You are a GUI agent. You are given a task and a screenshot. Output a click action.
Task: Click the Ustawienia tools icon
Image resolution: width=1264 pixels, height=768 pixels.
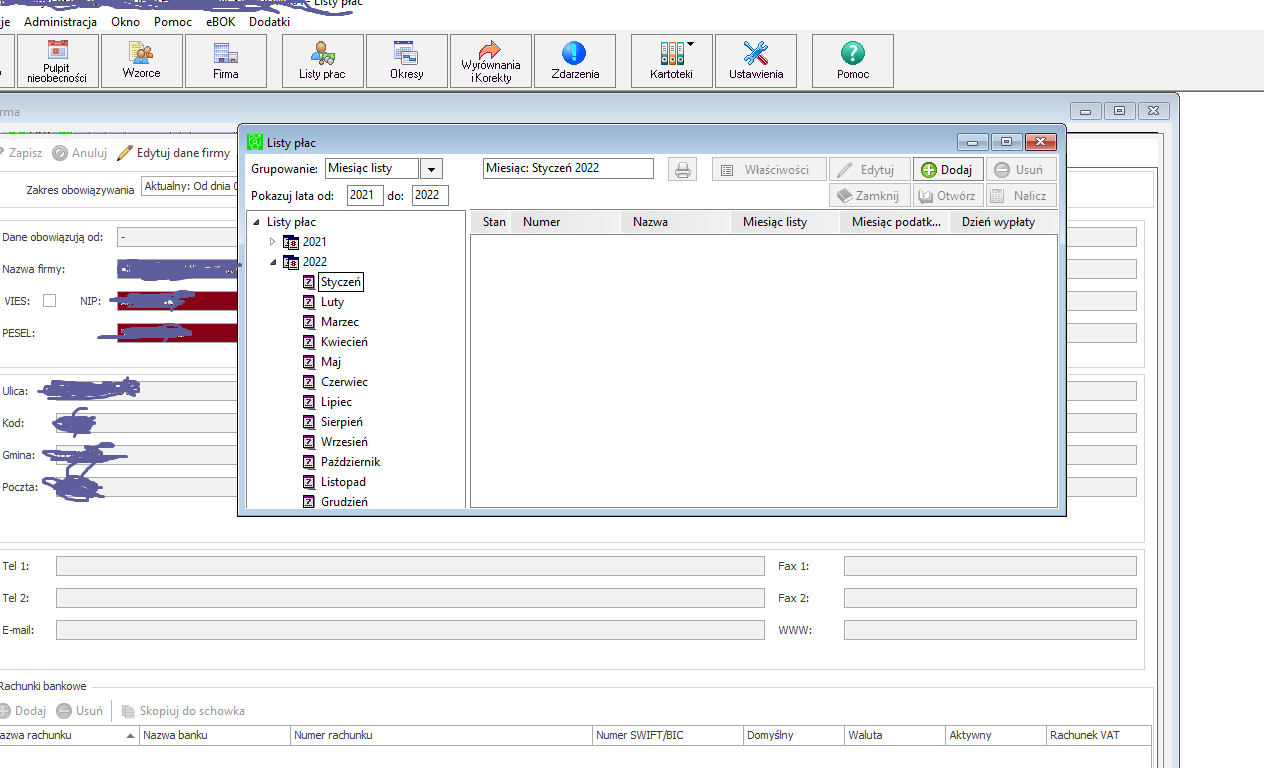tap(756, 61)
